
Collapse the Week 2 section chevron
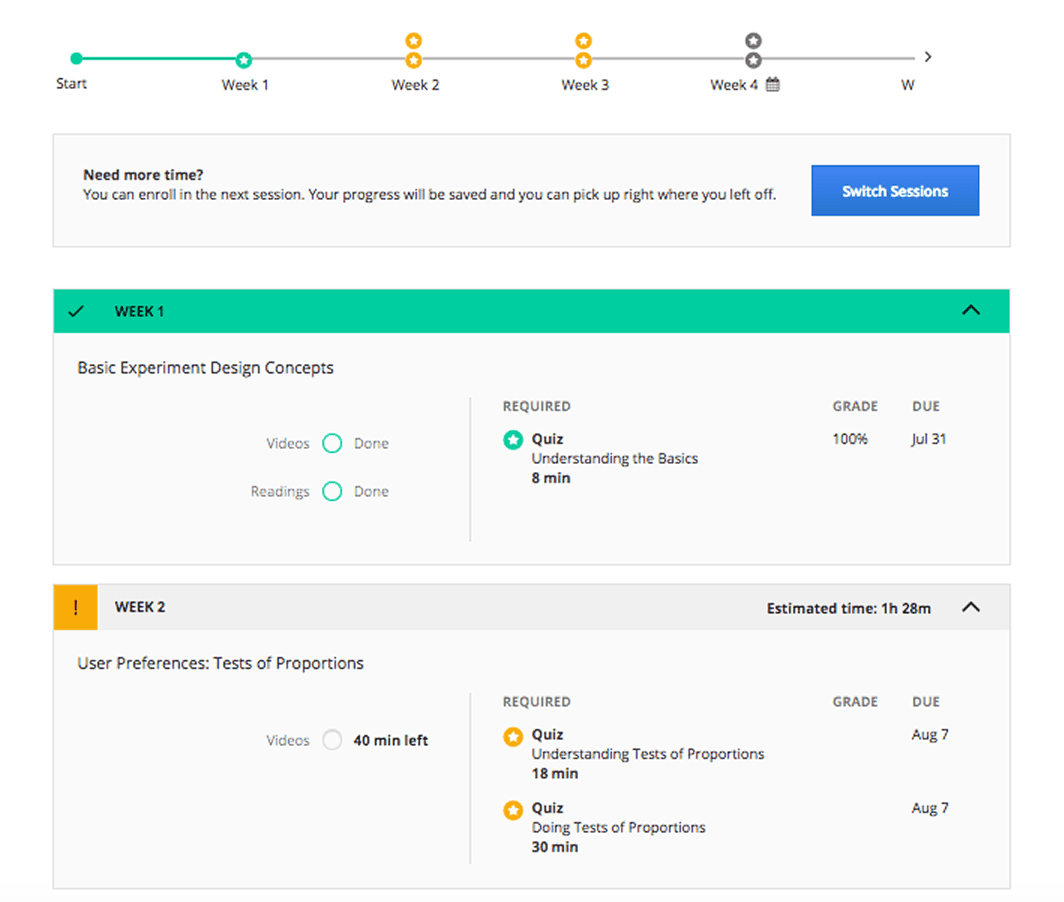pyautogui.click(x=971, y=607)
